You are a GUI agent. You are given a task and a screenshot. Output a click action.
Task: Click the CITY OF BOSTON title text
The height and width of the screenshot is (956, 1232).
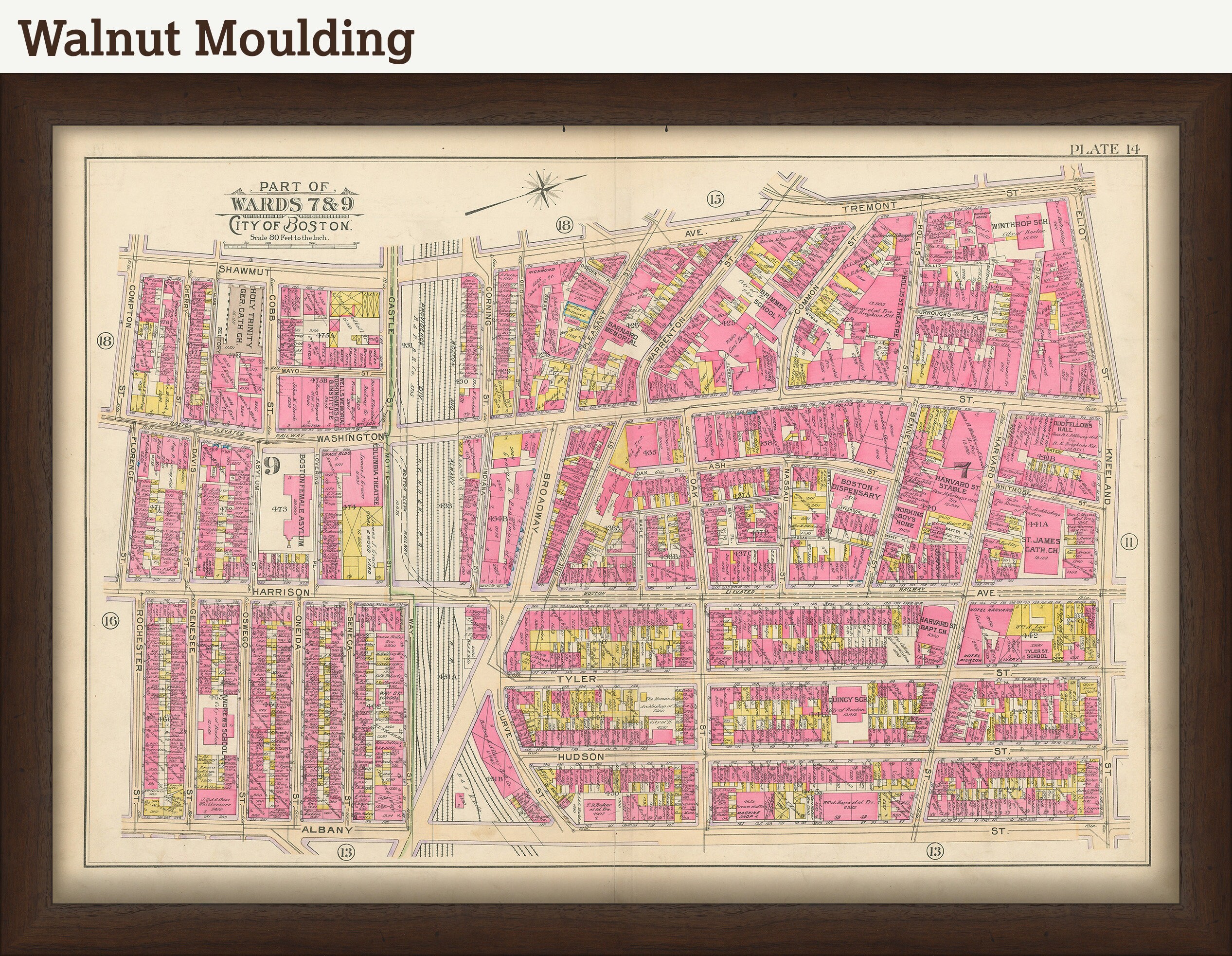(x=291, y=225)
